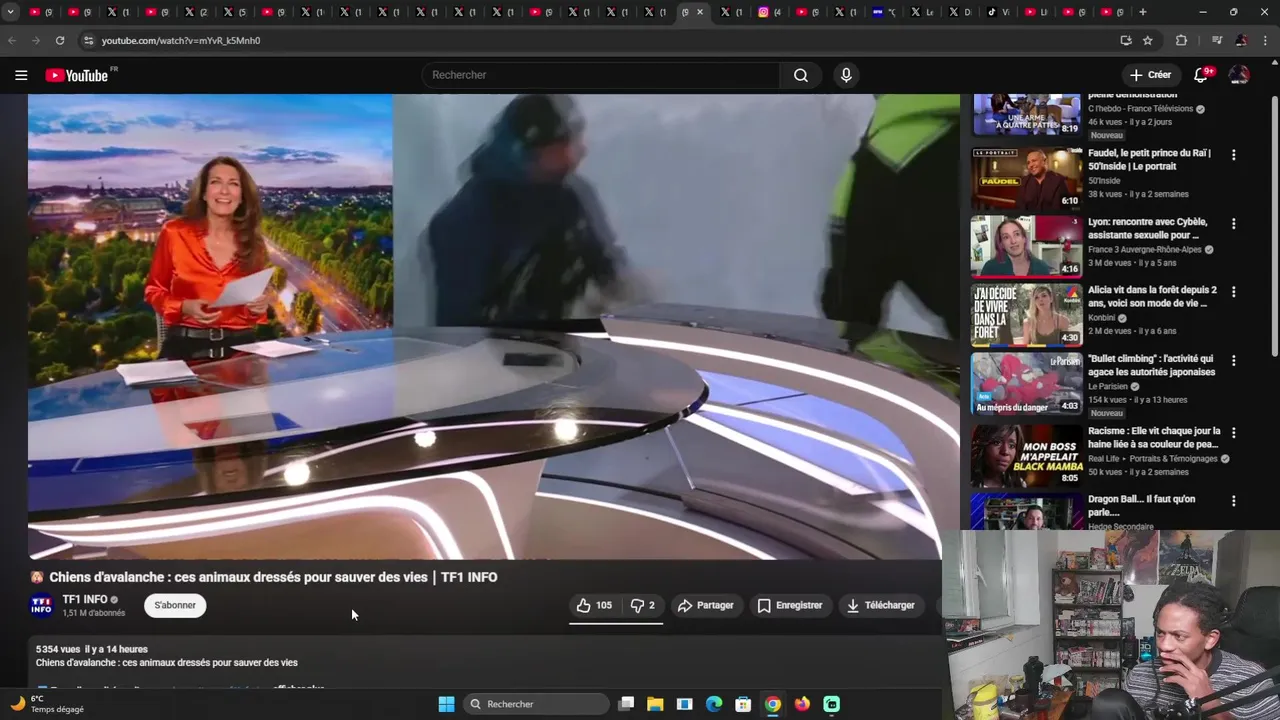This screenshot has height=720, width=1280.
Task: Open the Black Mamba video thumbnail
Action: [1027, 456]
